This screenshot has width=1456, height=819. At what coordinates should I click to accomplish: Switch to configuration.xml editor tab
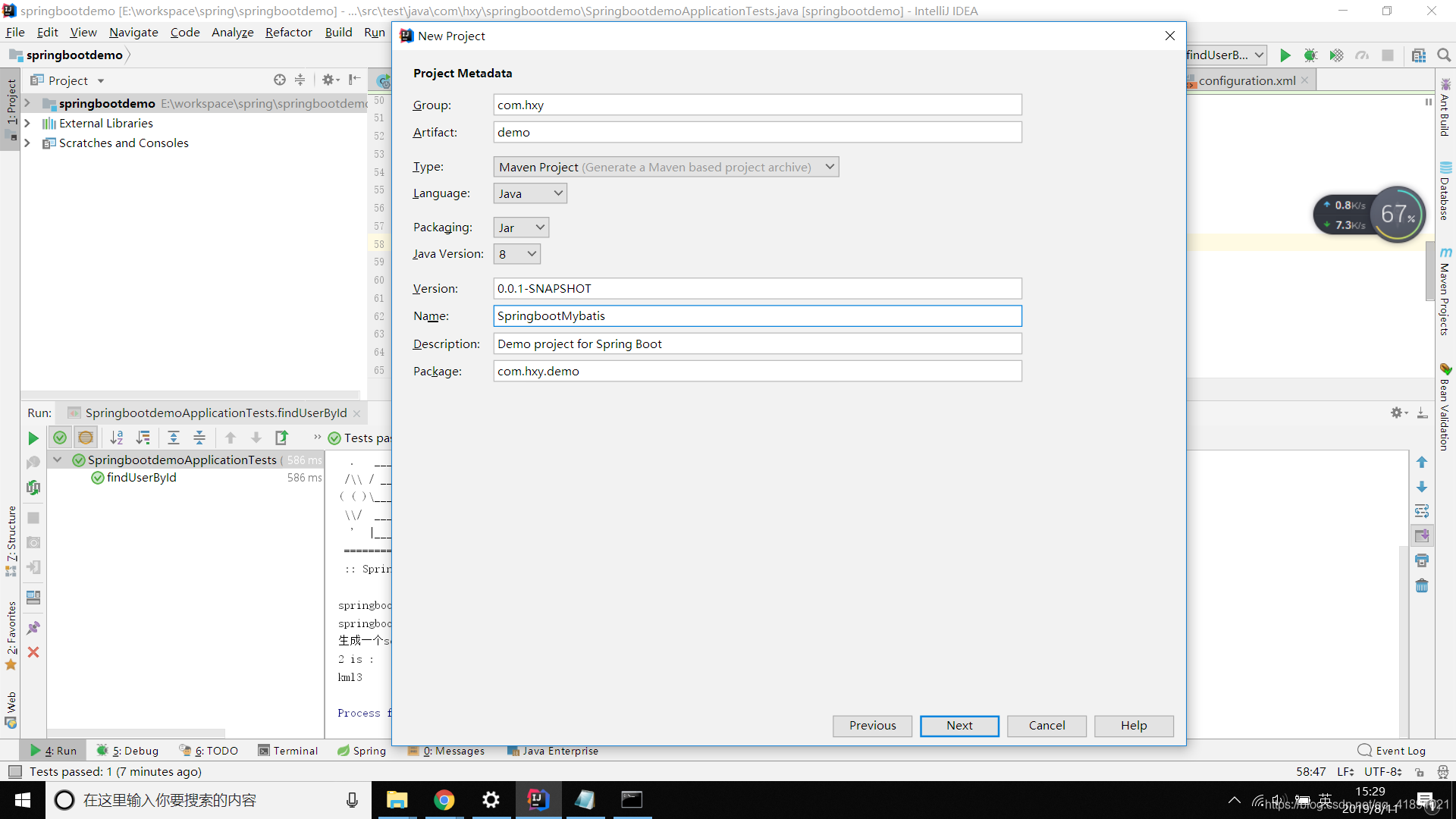1247,80
